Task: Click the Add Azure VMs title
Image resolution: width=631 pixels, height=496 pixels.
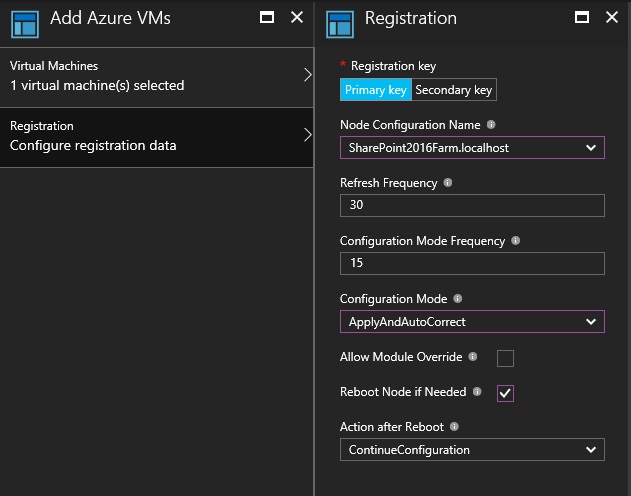Action: (110, 18)
